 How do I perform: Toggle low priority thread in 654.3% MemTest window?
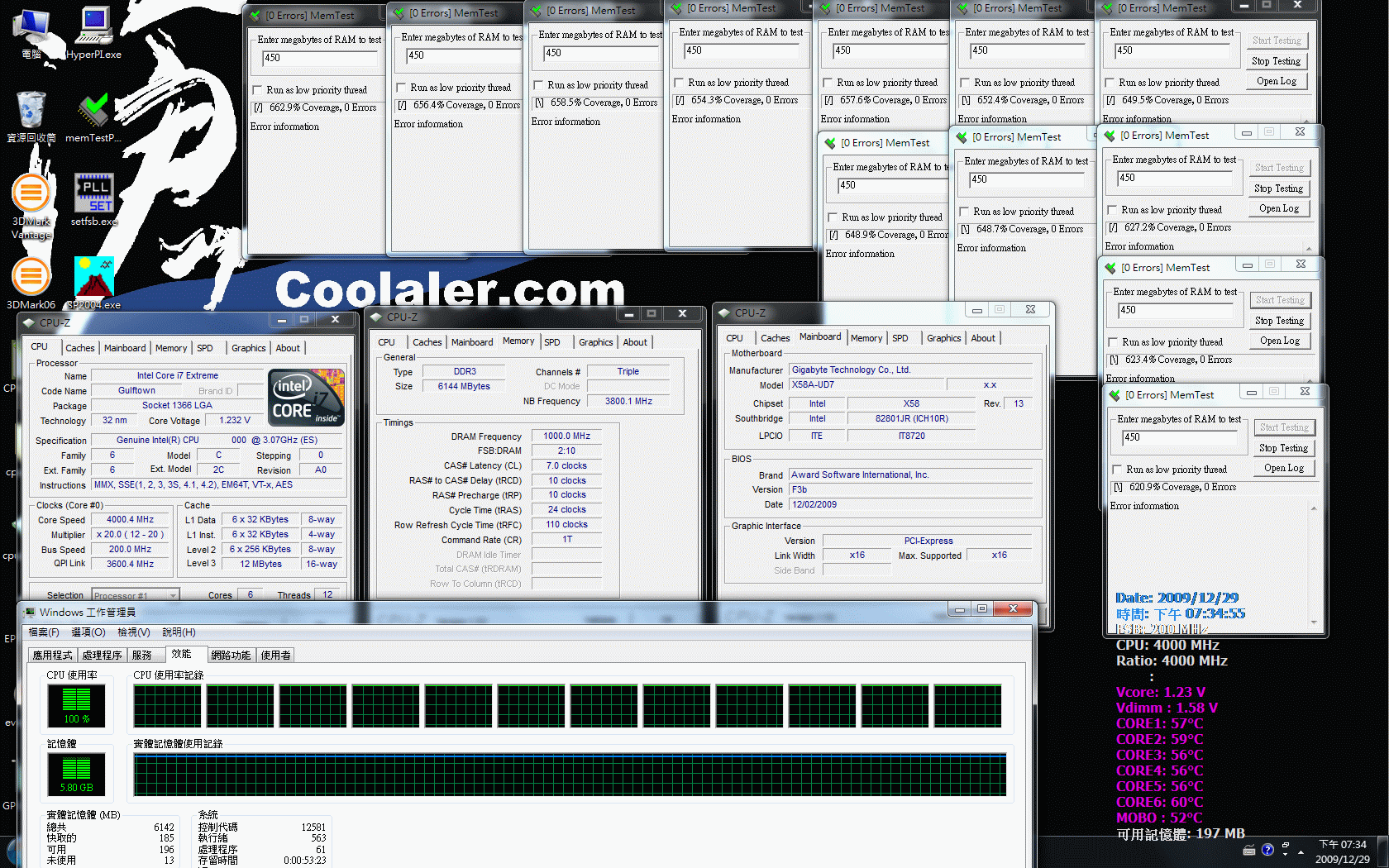click(x=680, y=83)
